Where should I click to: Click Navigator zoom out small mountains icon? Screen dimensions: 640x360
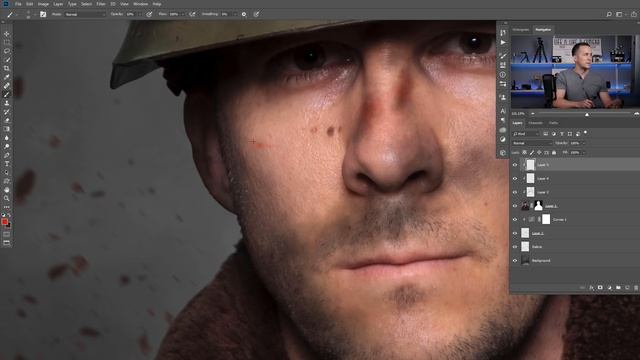532,114
